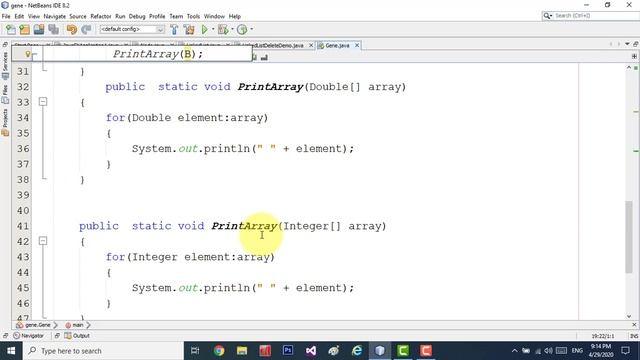Open the Debug menu
640x360 pixels.
click(137, 16)
